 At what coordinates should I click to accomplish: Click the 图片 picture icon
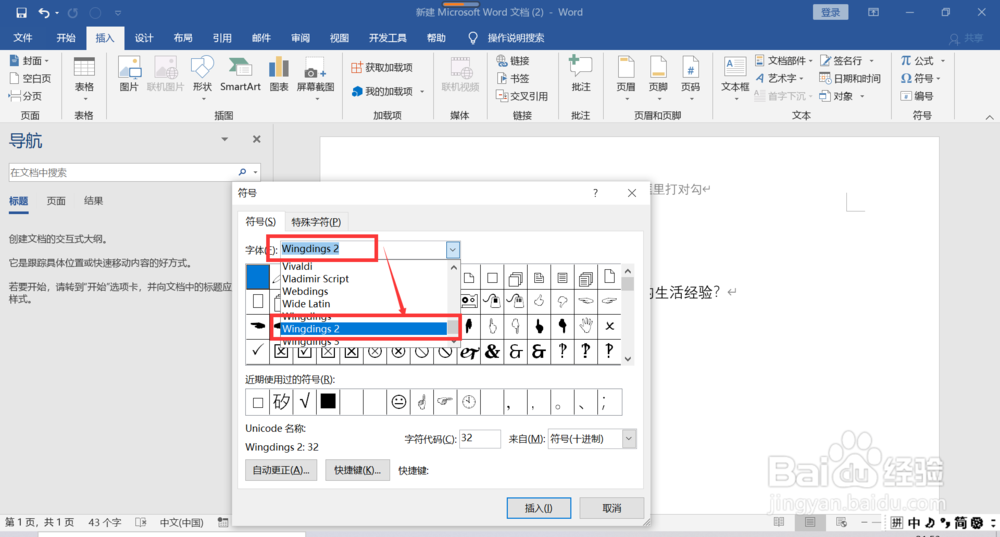pyautogui.click(x=129, y=75)
